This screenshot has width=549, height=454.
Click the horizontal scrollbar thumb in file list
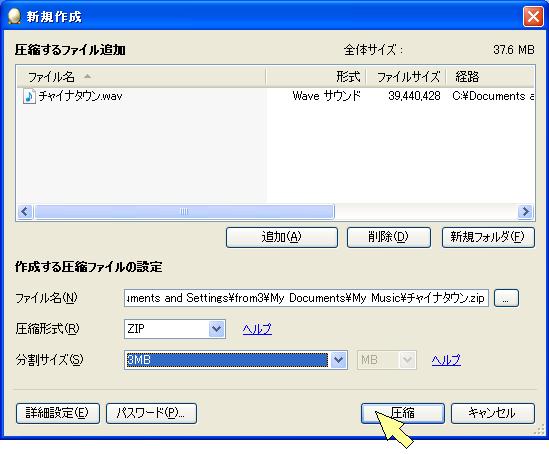184,211
